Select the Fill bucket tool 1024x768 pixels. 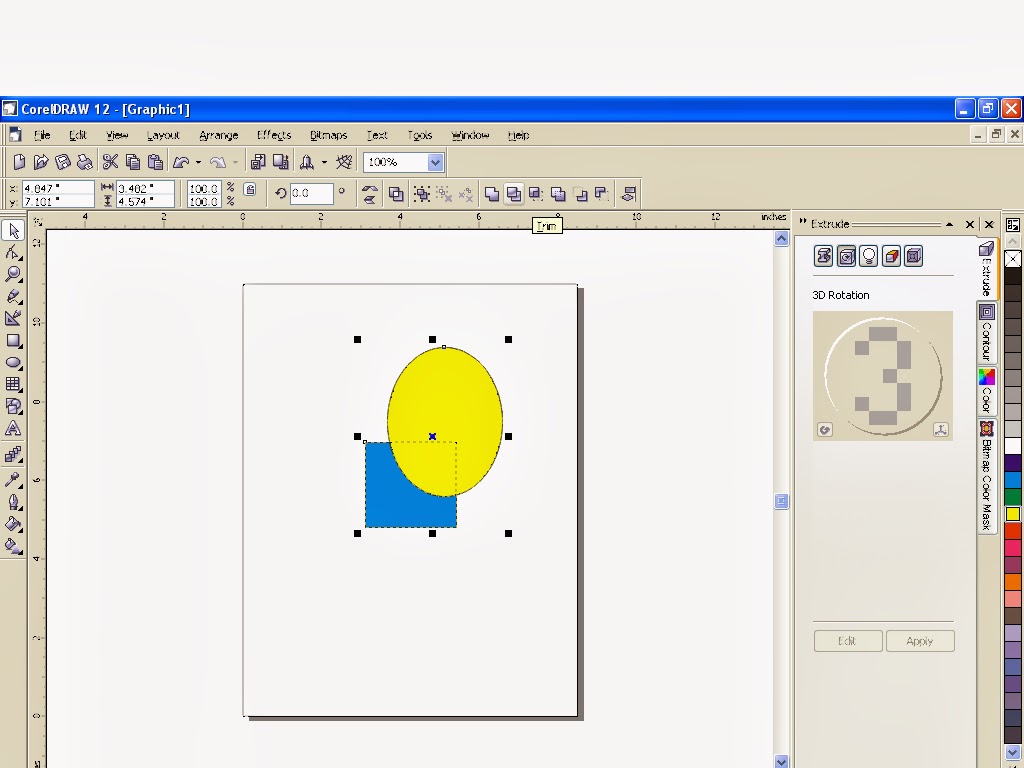click(13, 524)
